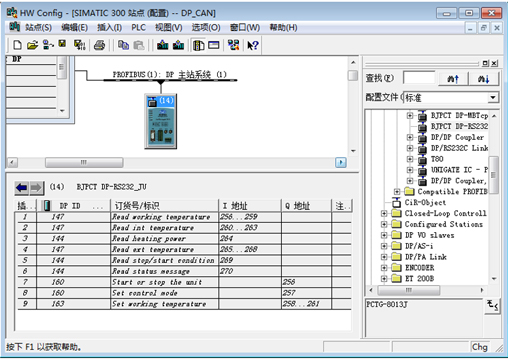Viewport: 508px width, 362px height.
Task: Click the catalog info icon beside PCTG-8013J
Action: (x=492, y=305)
